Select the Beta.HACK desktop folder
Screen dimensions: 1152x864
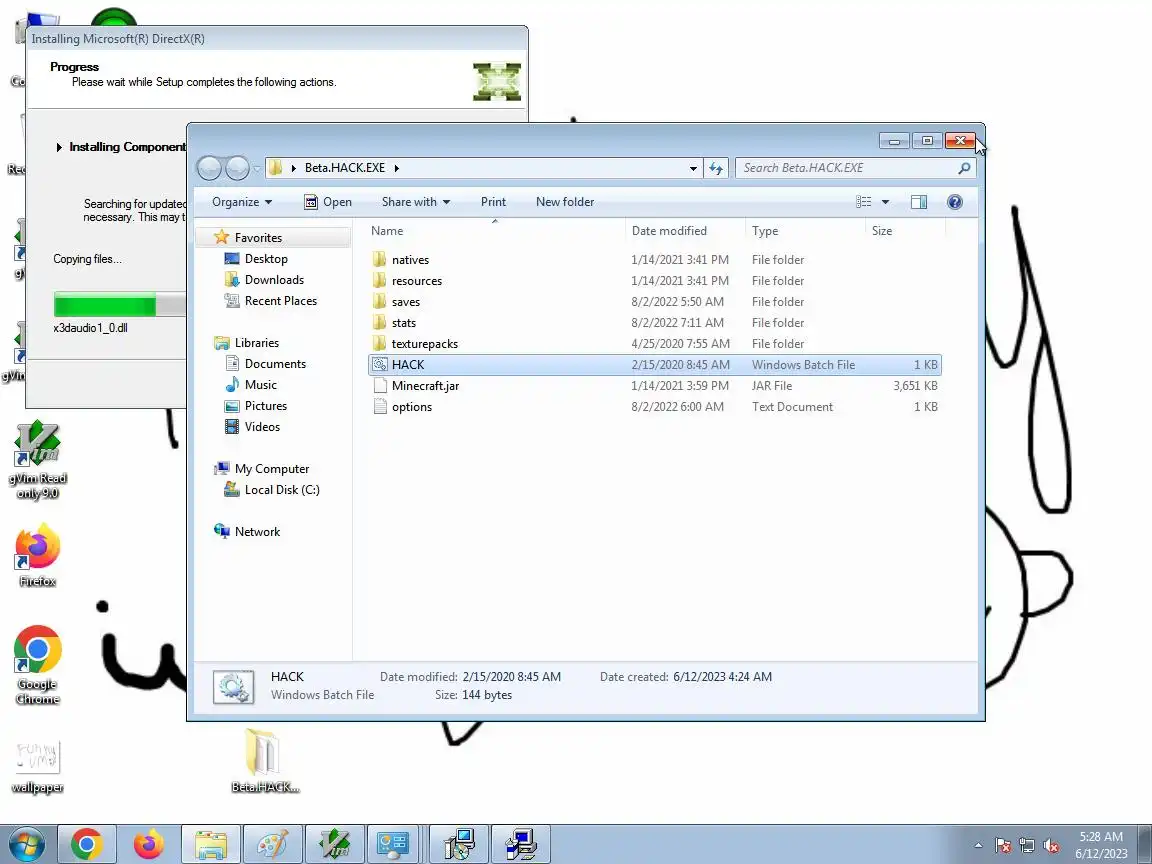[264, 761]
